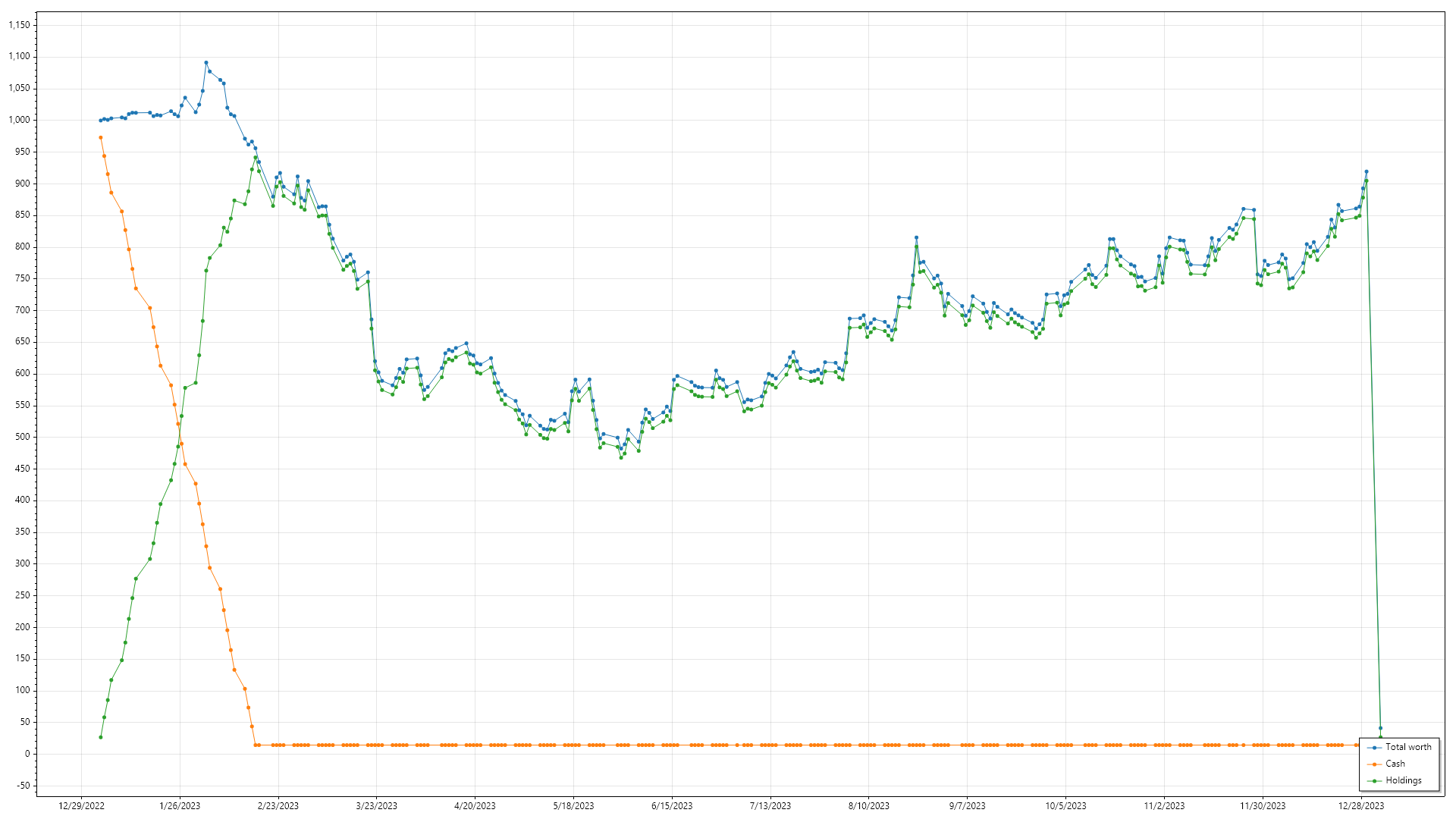1456x819 pixels.
Task: Click the 0 y-axis value label
Action: tap(28, 754)
